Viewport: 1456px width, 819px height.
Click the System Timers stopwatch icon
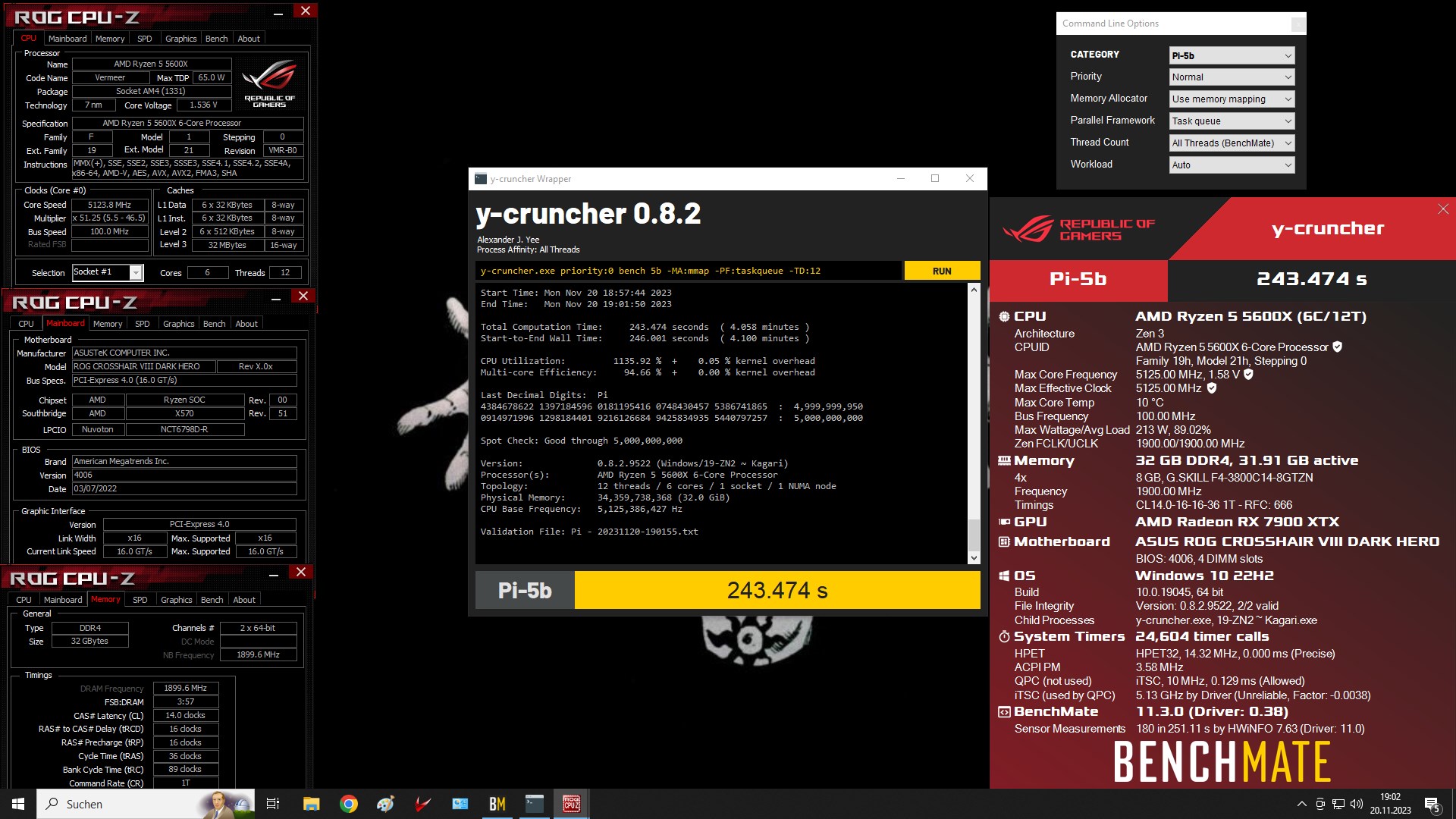click(1004, 637)
